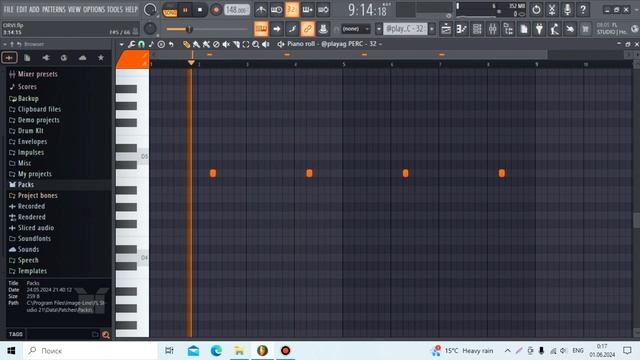Open the Mixer faders icon

[493, 29]
